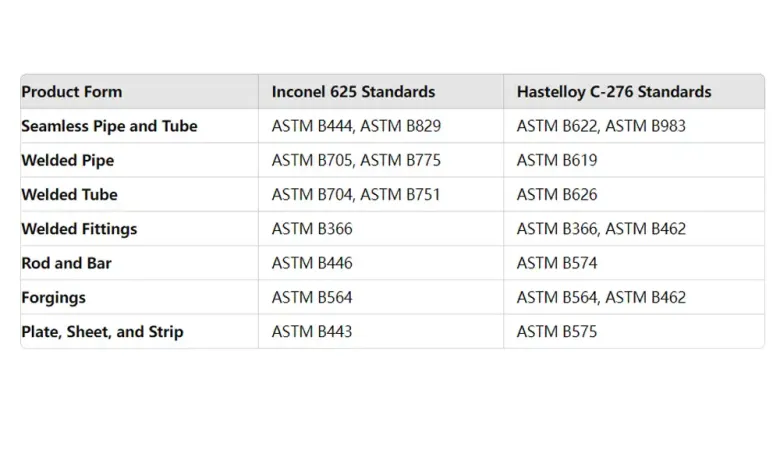The height and width of the screenshot is (468, 780).
Task: Select the "ASTM B619" Hastelloy cell
Action: 557,160
